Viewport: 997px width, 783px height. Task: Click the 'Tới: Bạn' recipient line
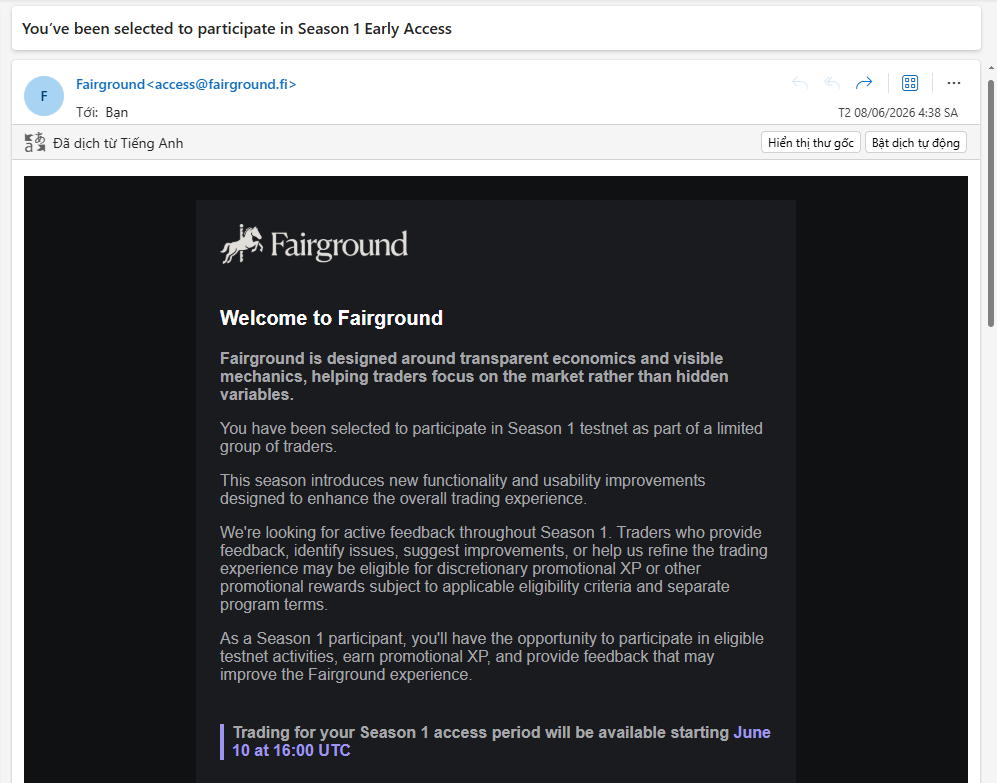(102, 113)
